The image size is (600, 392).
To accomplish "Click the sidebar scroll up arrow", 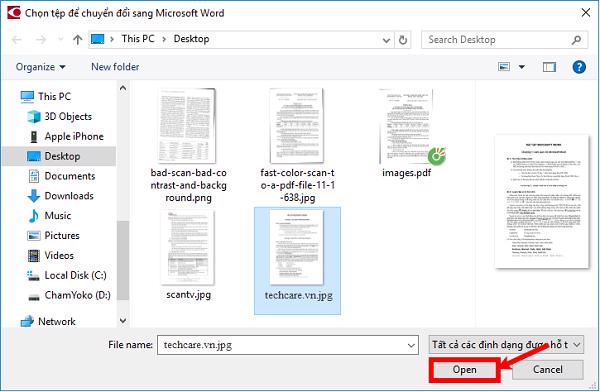I will pyautogui.click(x=123, y=88).
